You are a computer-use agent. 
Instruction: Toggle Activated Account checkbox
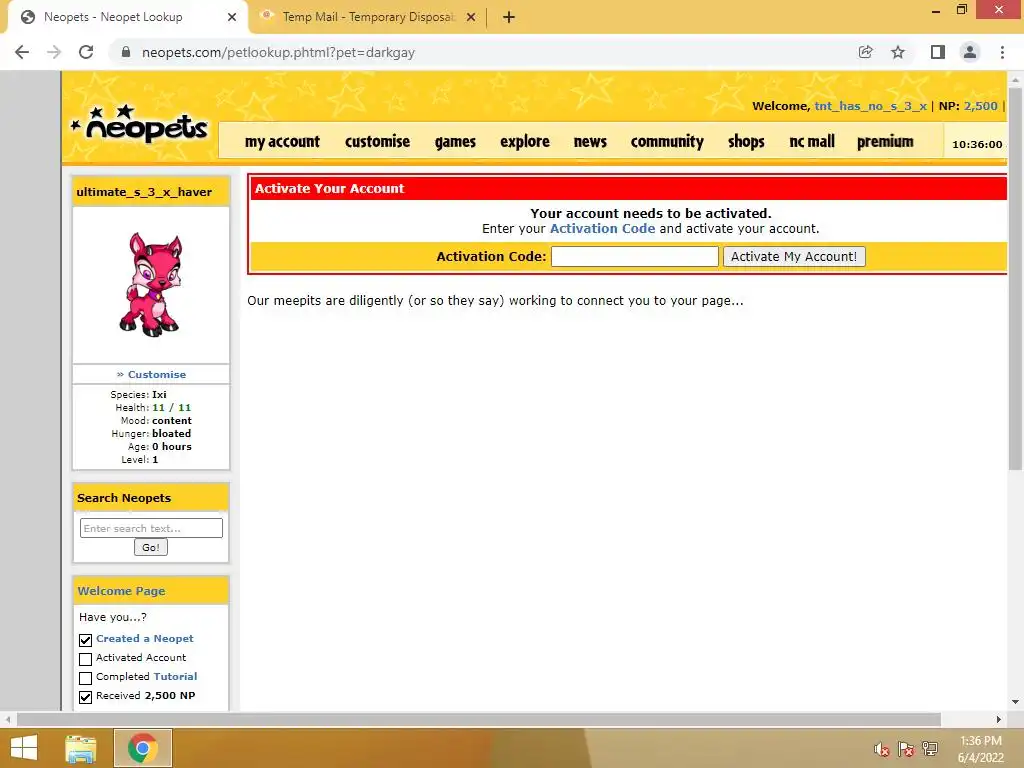coord(86,659)
